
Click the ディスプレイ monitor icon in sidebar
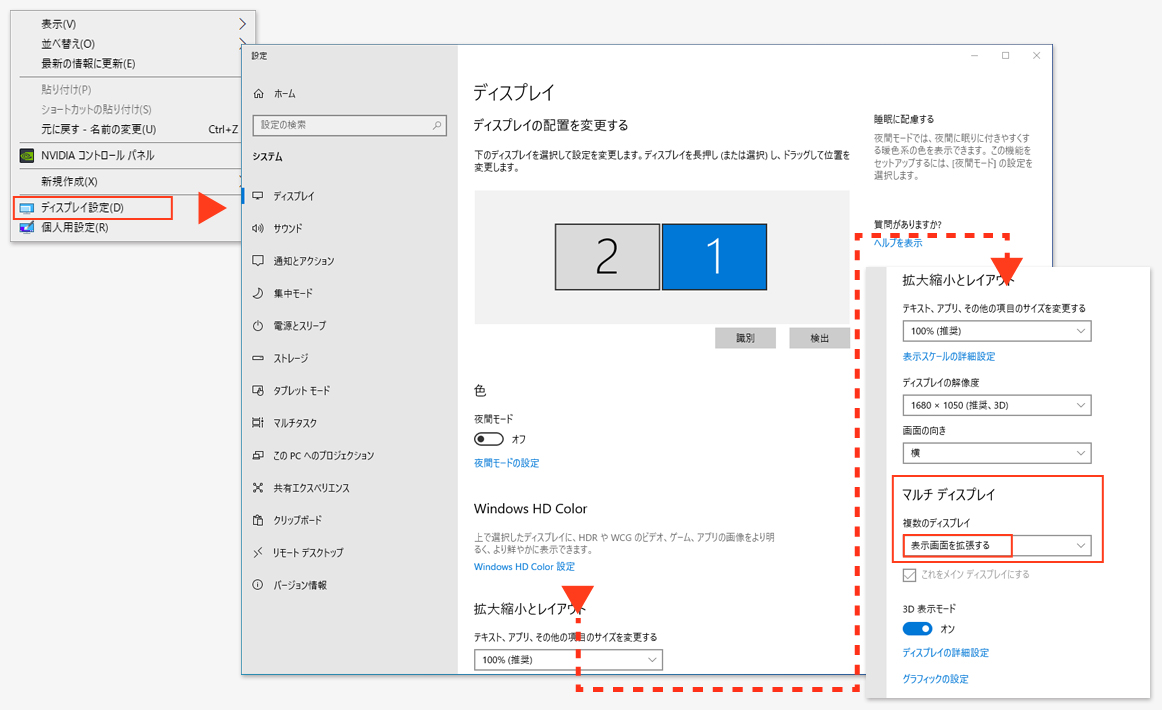coord(258,196)
